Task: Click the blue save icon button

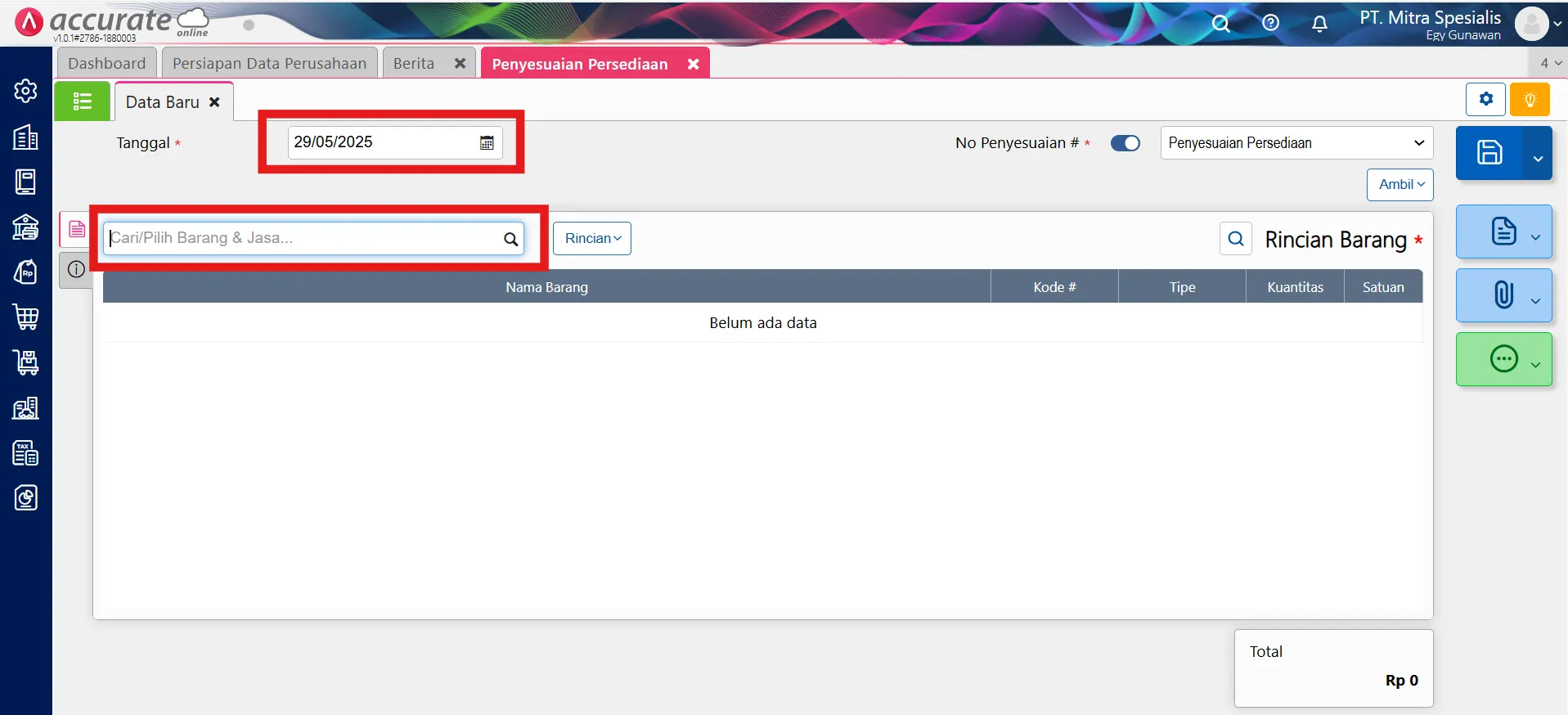Action: (x=1489, y=153)
